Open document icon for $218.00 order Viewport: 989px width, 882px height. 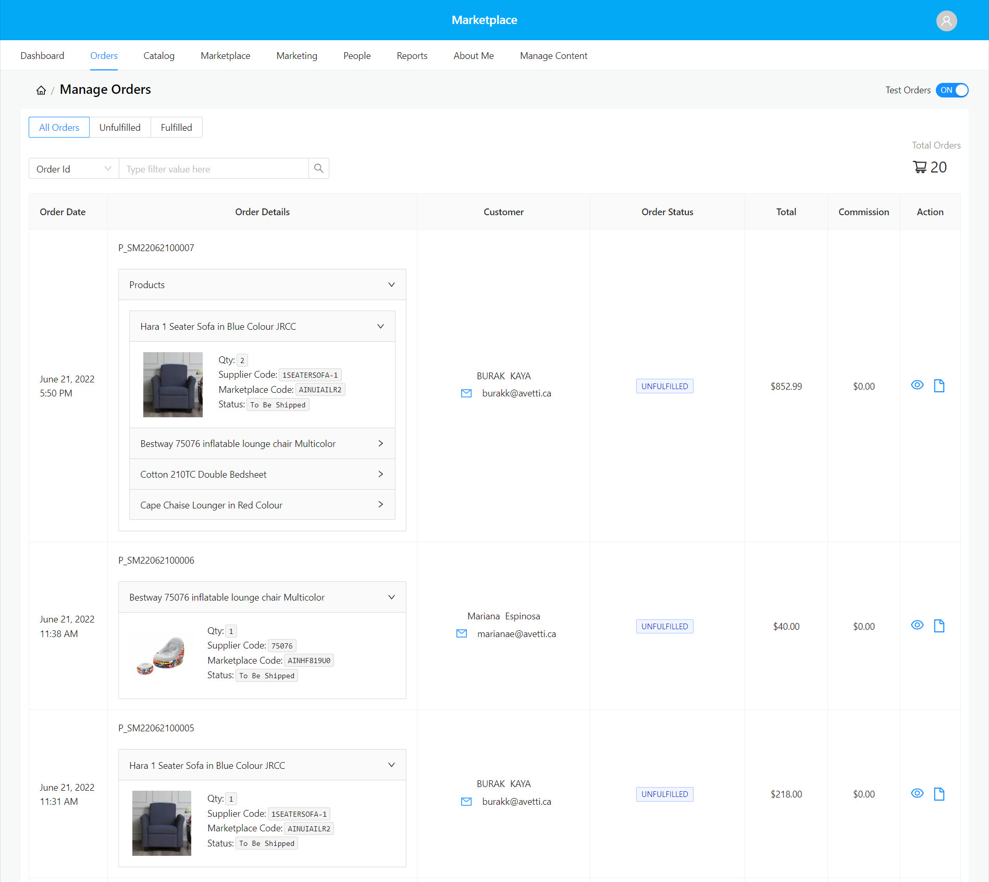[x=939, y=794]
